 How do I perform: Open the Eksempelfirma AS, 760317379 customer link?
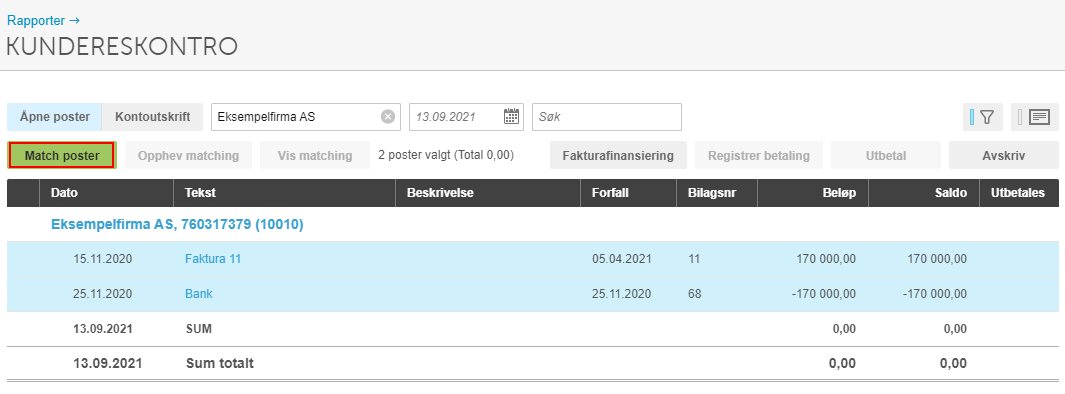[177, 224]
